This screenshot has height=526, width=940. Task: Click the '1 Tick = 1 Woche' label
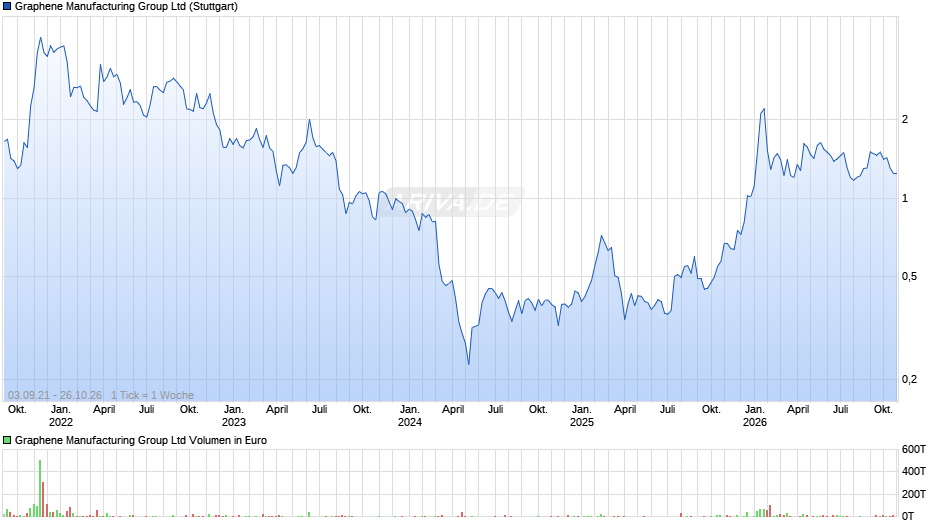(x=152, y=395)
